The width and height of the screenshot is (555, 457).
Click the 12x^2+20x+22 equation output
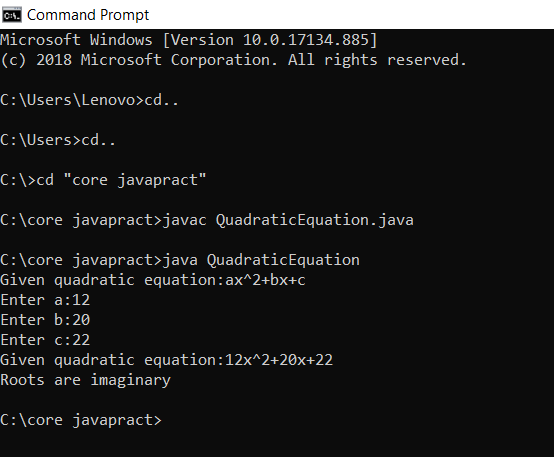279,360
